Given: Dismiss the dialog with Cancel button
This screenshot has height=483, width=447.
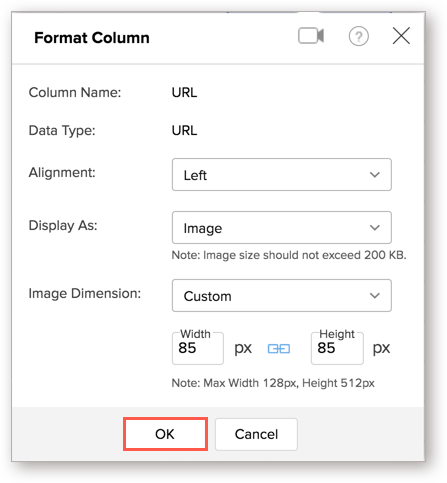Looking at the screenshot, I should click(256, 434).
